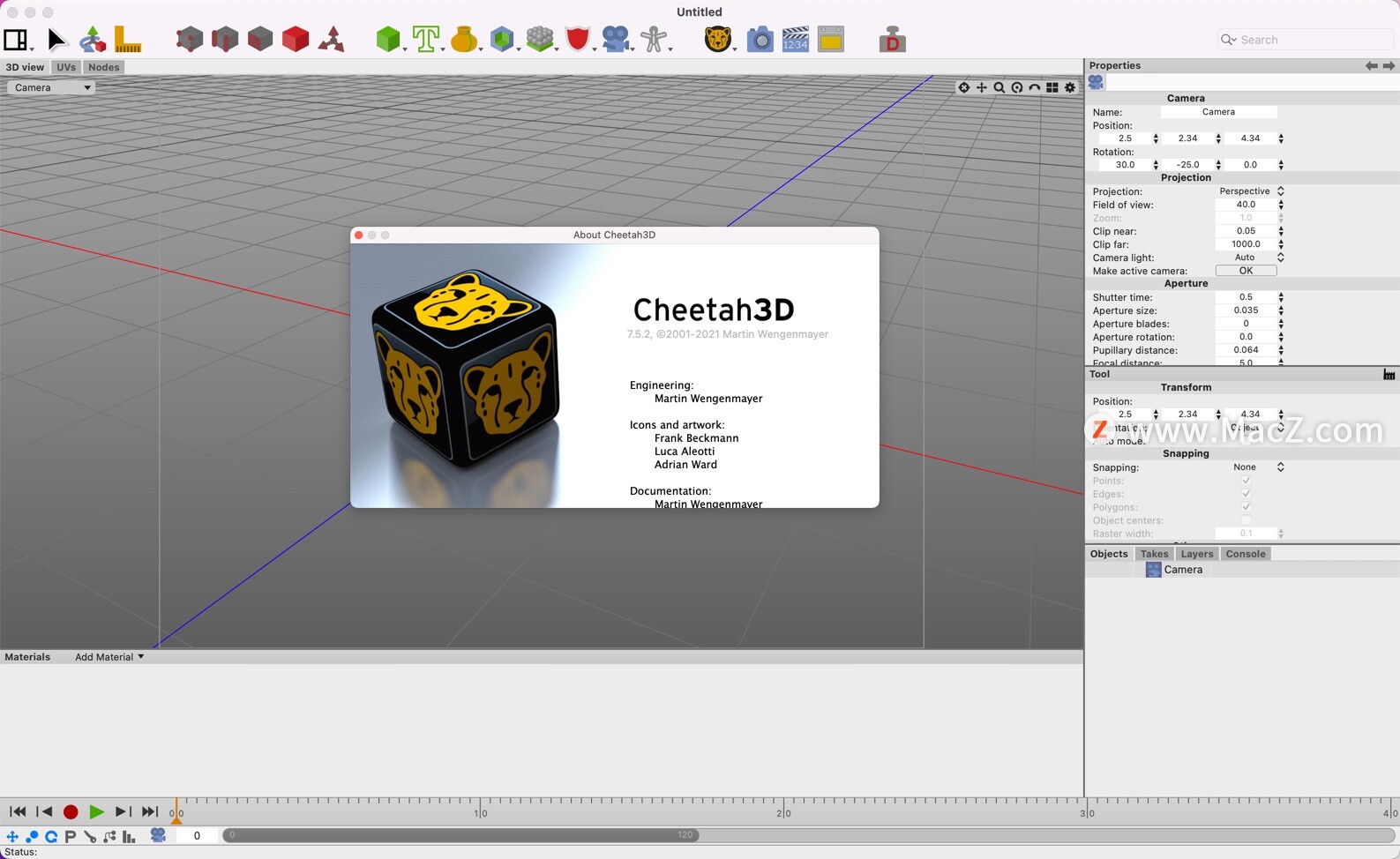Viewport: 1400px width, 859px height.
Task: Switch to the UVs tab
Action: (66, 67)
